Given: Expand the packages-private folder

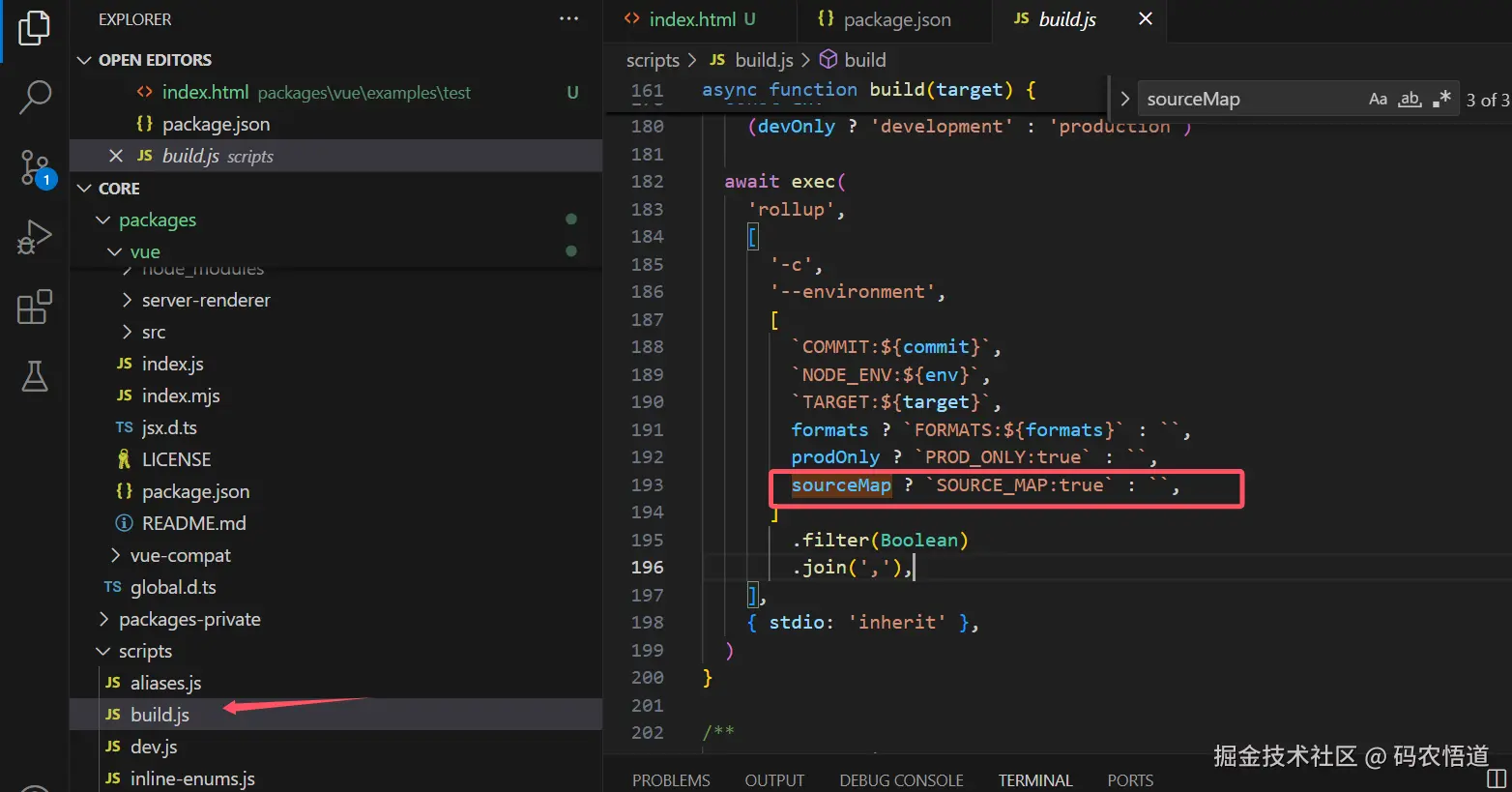Looking at the screenshot, I should [x=103, y=619].
